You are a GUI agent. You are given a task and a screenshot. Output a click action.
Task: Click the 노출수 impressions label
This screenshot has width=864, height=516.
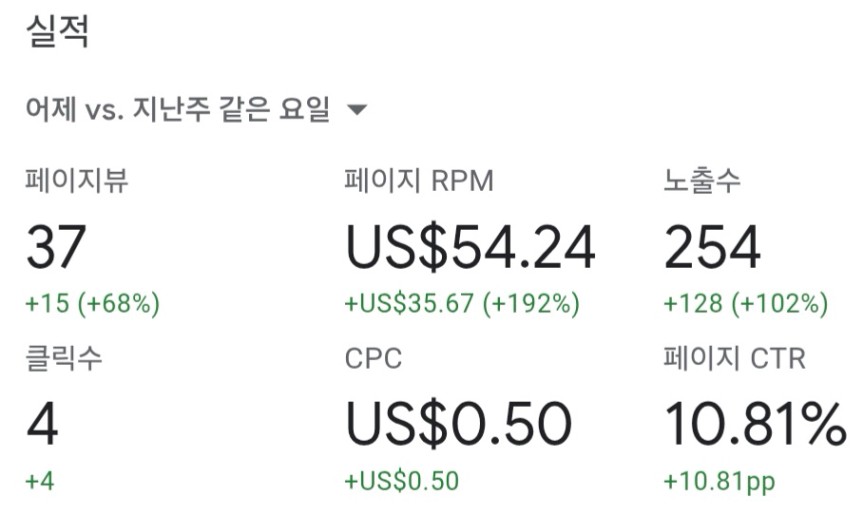point(702,180)
